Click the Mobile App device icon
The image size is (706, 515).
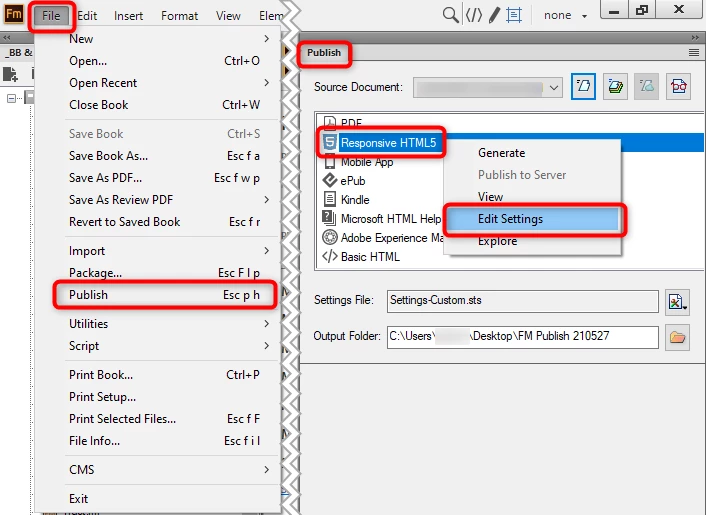pyautogui.click(x=330, y=162)
